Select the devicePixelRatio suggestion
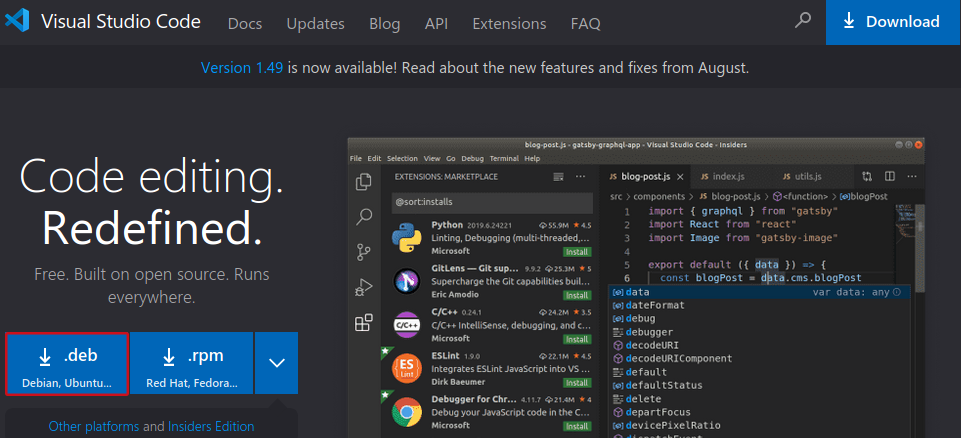The image size is (961, 438). [759, 426]
